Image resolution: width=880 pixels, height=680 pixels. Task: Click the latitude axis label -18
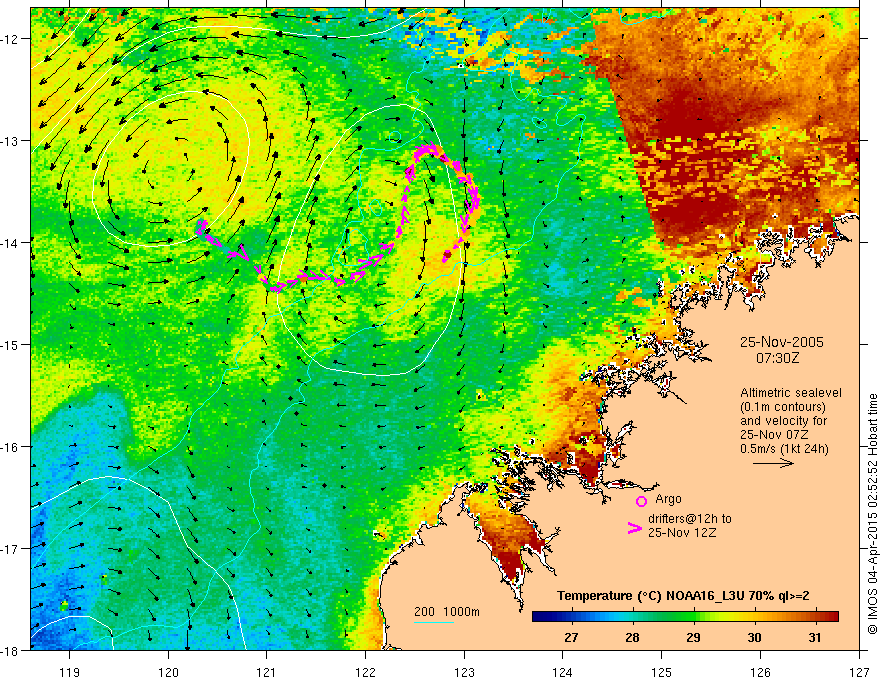tap(10, 650)
